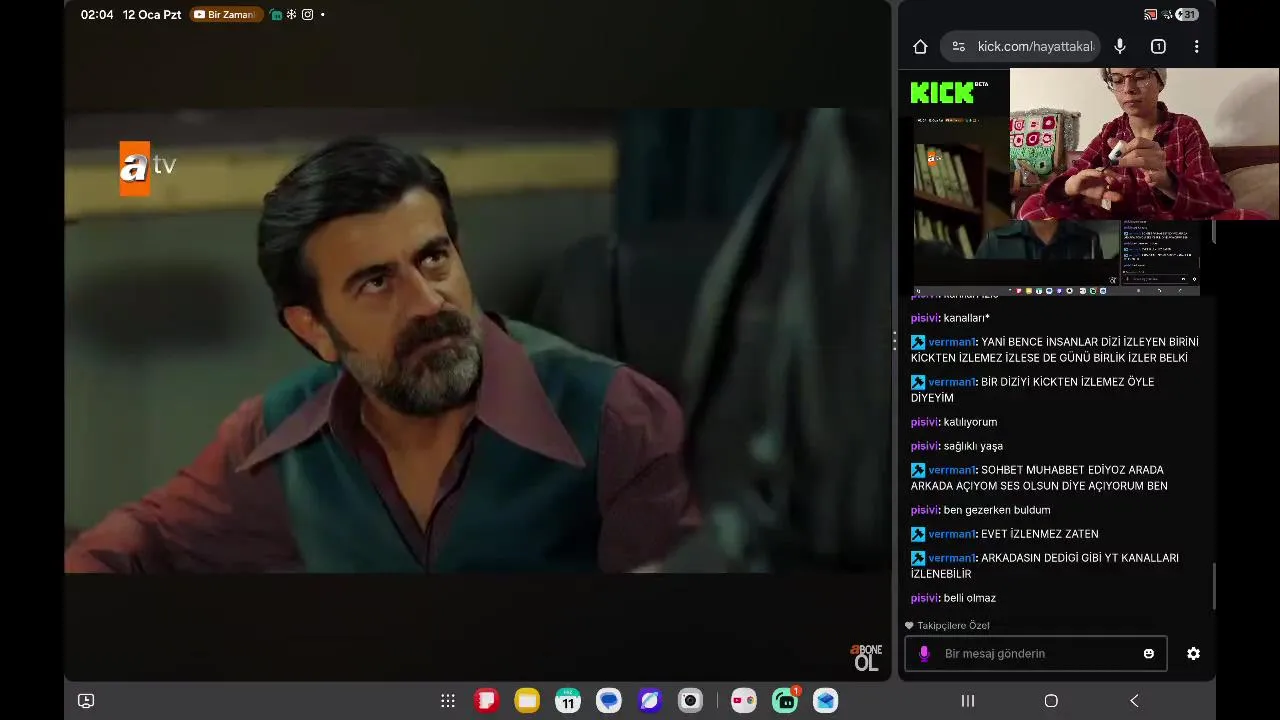The height and width of the screenshot is (720, 1280).
Task: Open the Chrome home page button
Action: (920, 46)
